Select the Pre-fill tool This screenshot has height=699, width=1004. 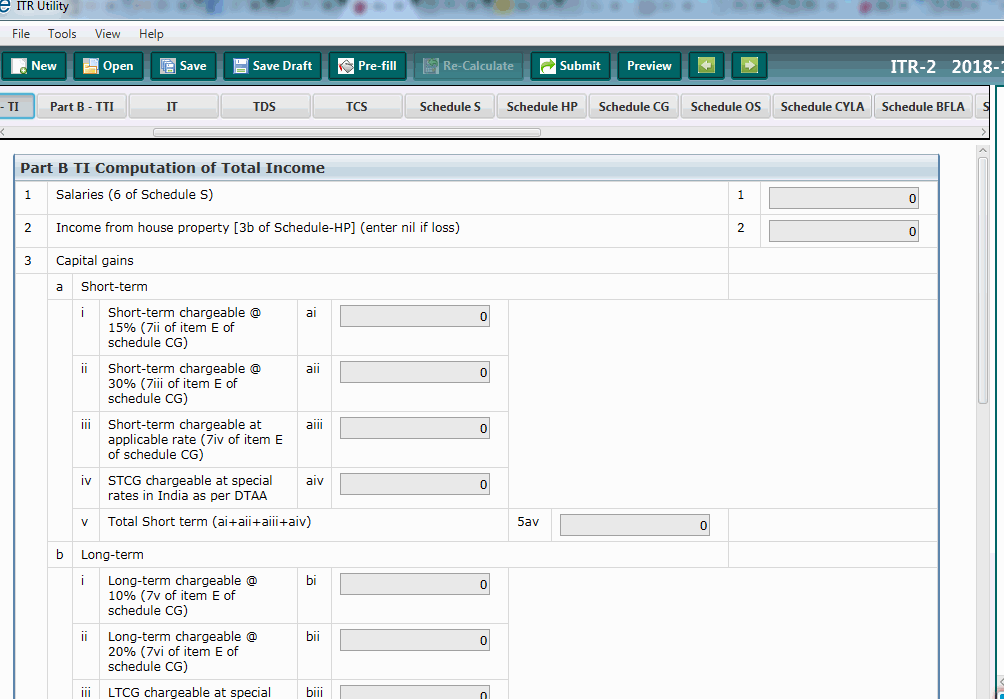tap(367, 66)
